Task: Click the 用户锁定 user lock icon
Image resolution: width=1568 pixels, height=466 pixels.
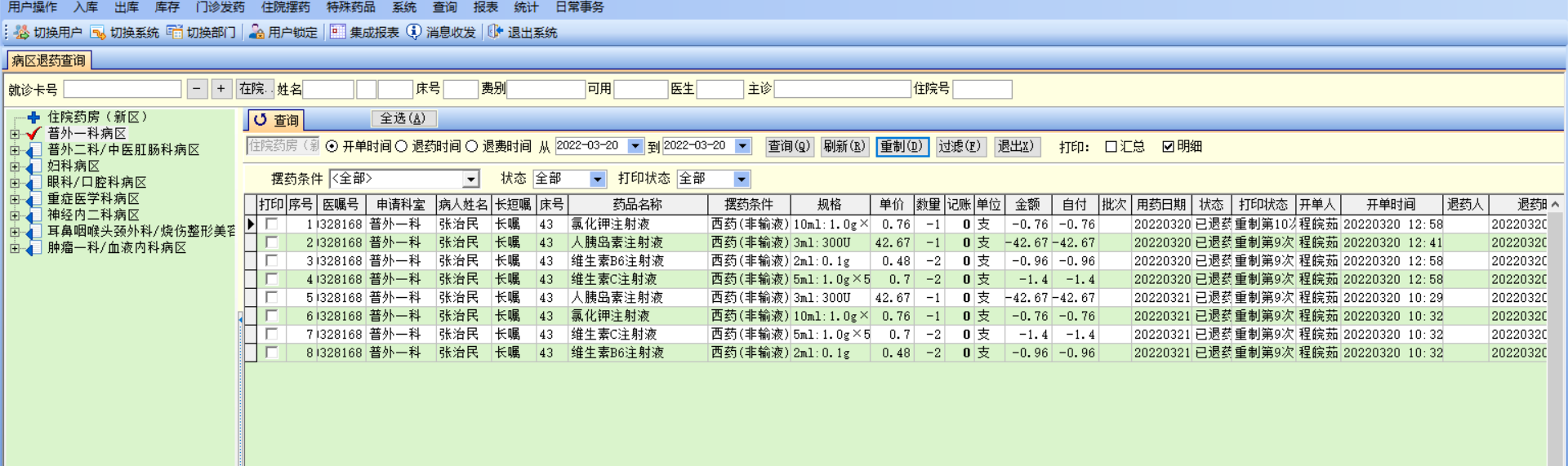Action: 256,32
